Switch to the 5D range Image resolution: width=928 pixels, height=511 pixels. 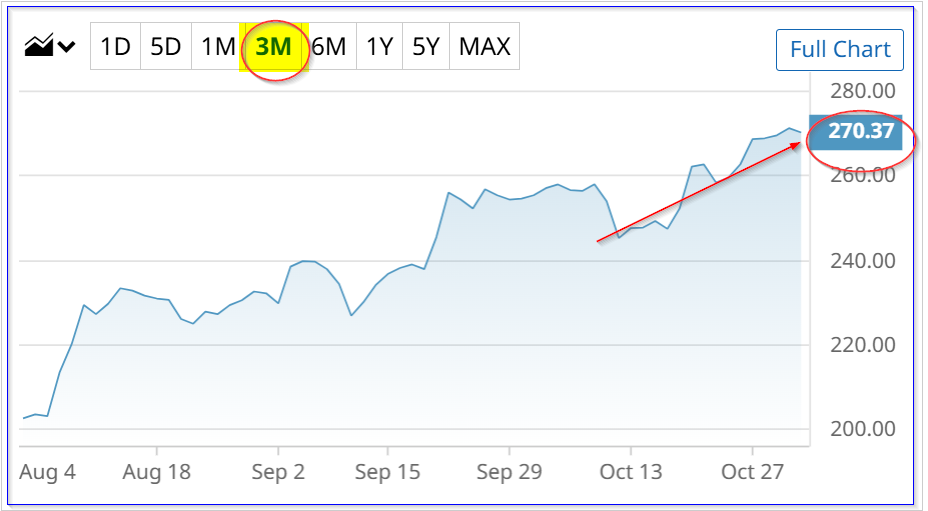tap(166, 47)
